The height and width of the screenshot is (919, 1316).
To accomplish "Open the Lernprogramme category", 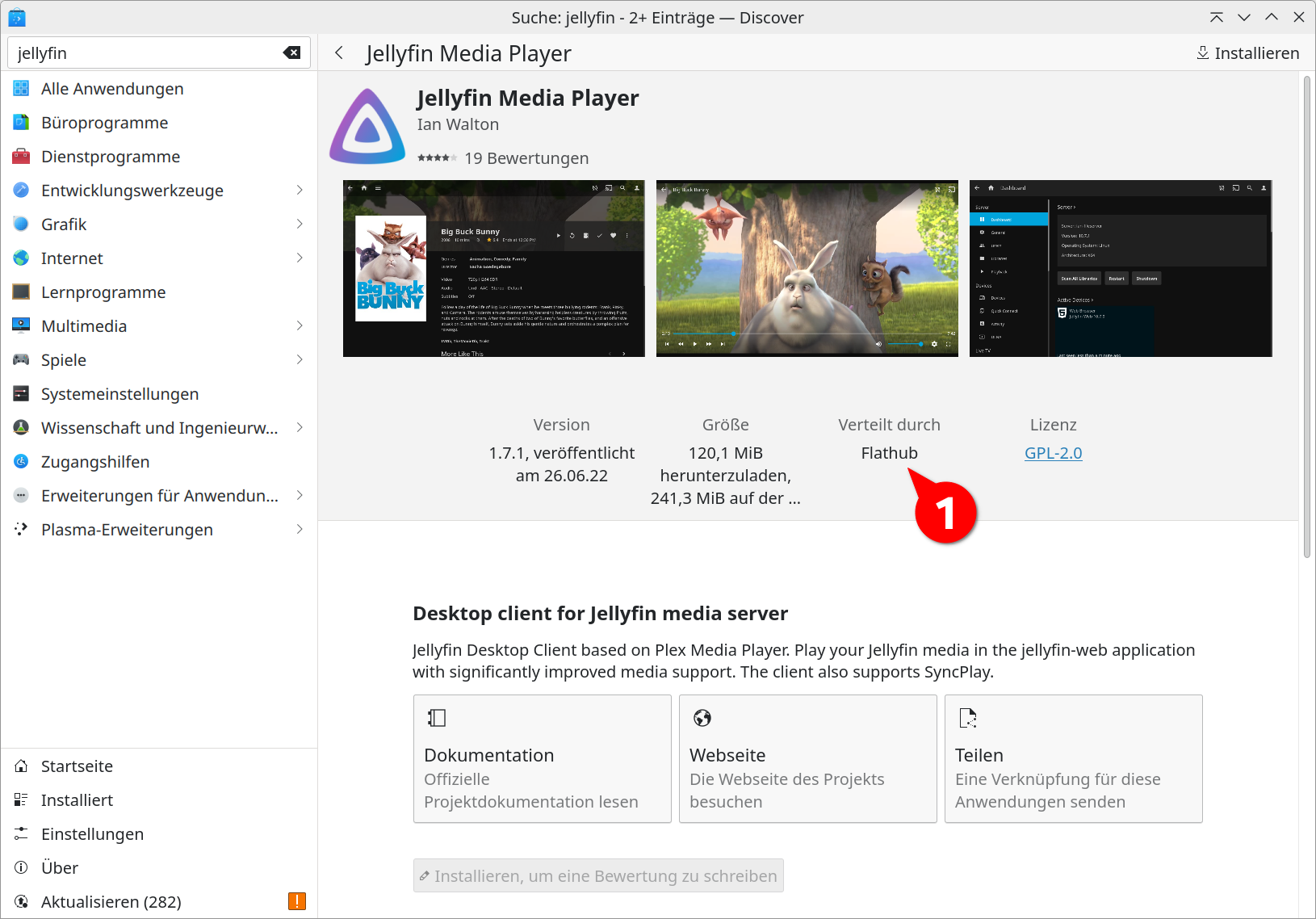I will (x=159, y=292).
